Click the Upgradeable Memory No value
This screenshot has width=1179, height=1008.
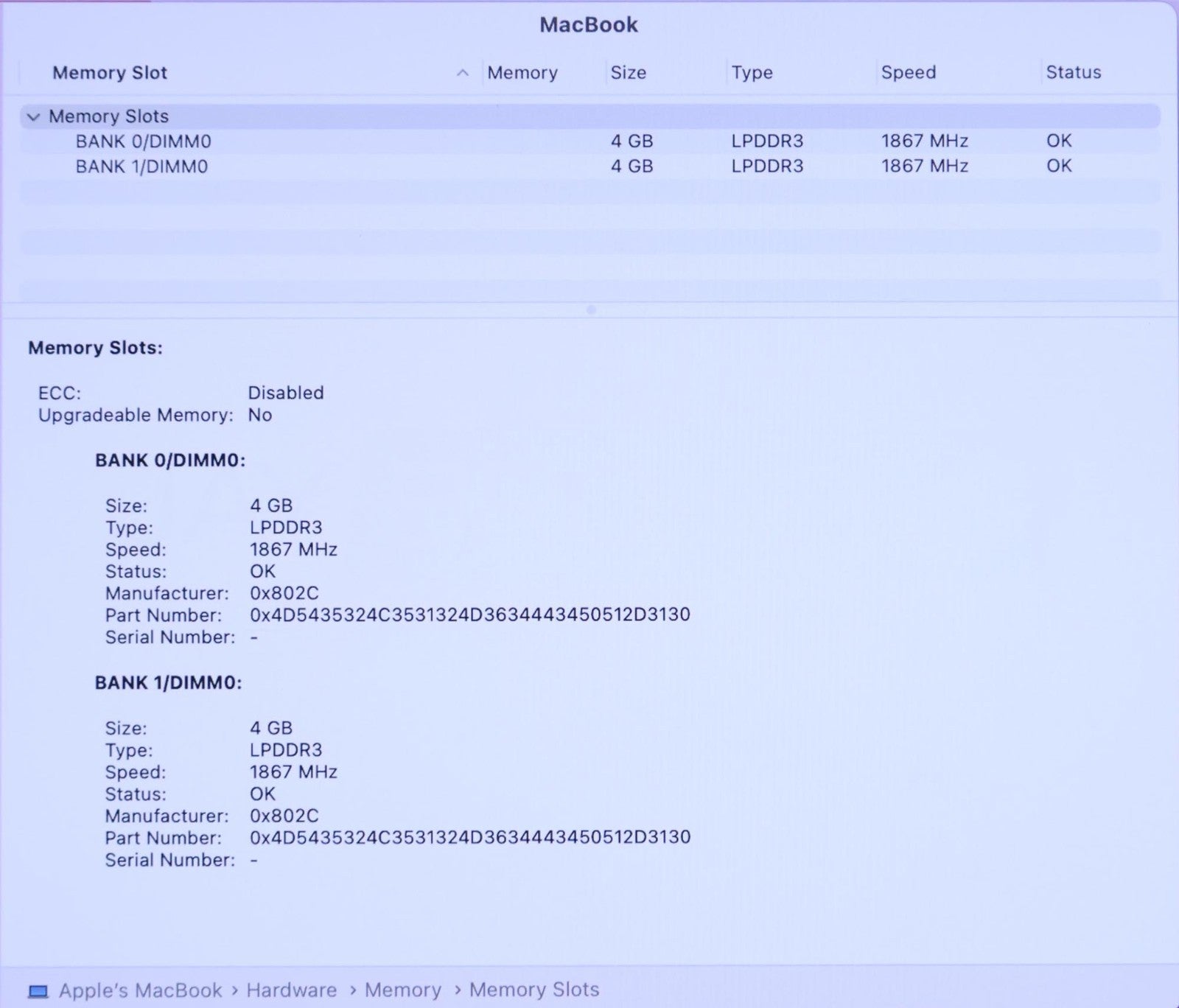(x=260, y=415)
